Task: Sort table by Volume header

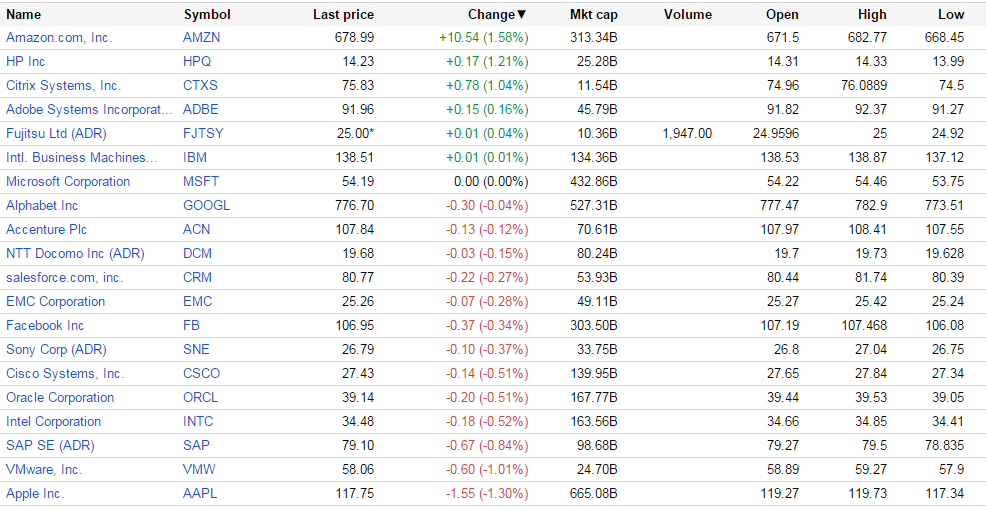Action: pyautogui.click(x=687, y=14)
